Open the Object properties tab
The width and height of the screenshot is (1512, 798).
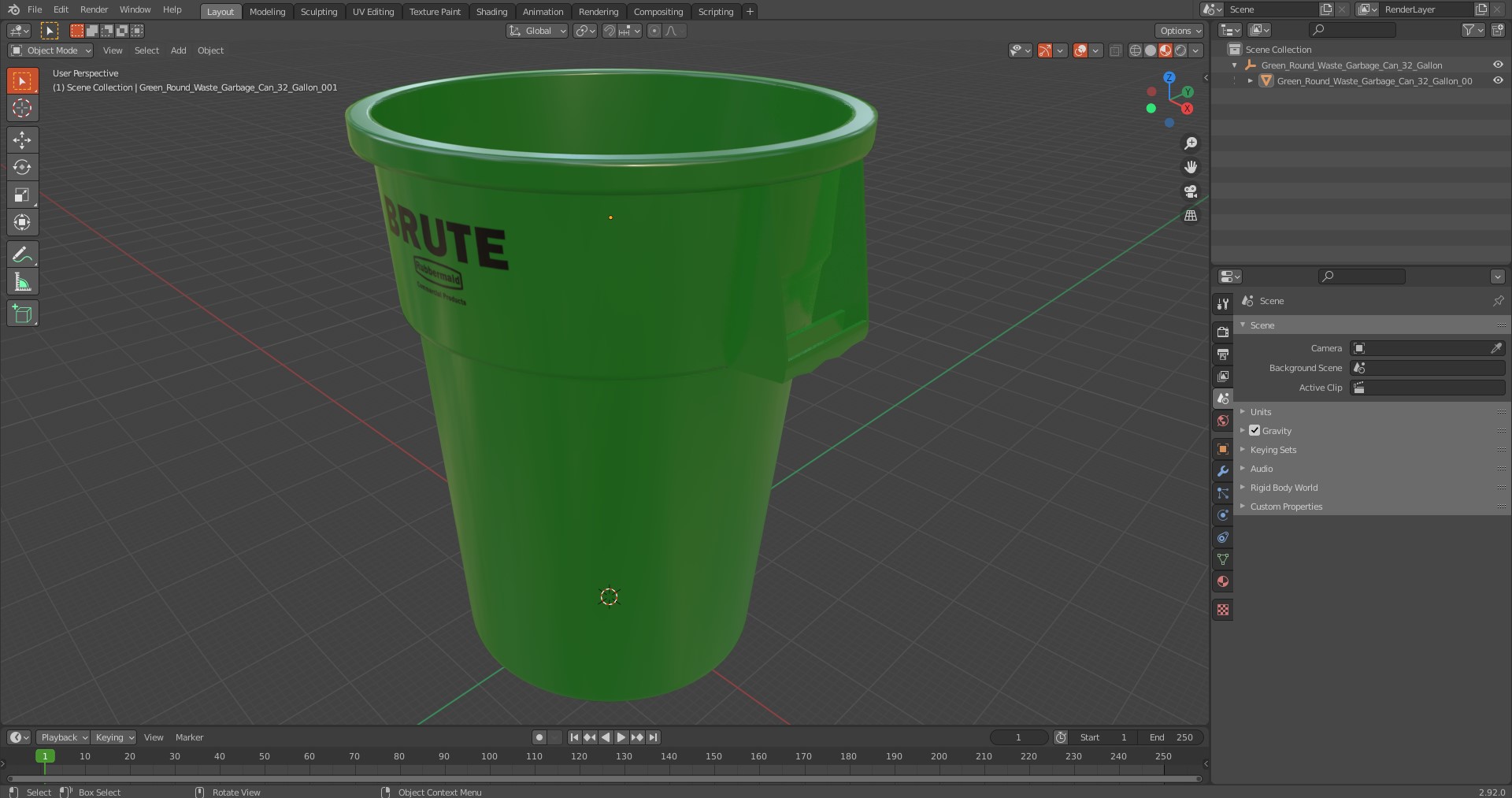(1223, 449)
